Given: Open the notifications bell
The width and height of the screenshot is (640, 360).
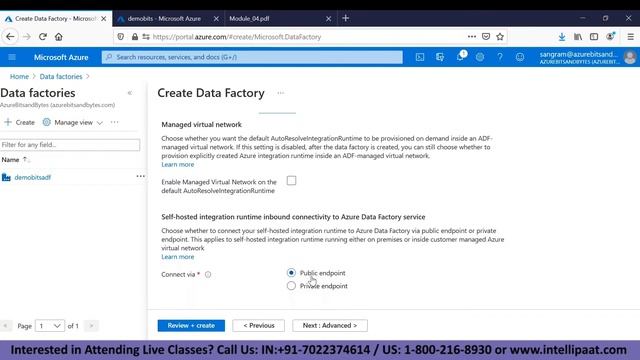Looking at the screenshot, I should pos(460,57).
